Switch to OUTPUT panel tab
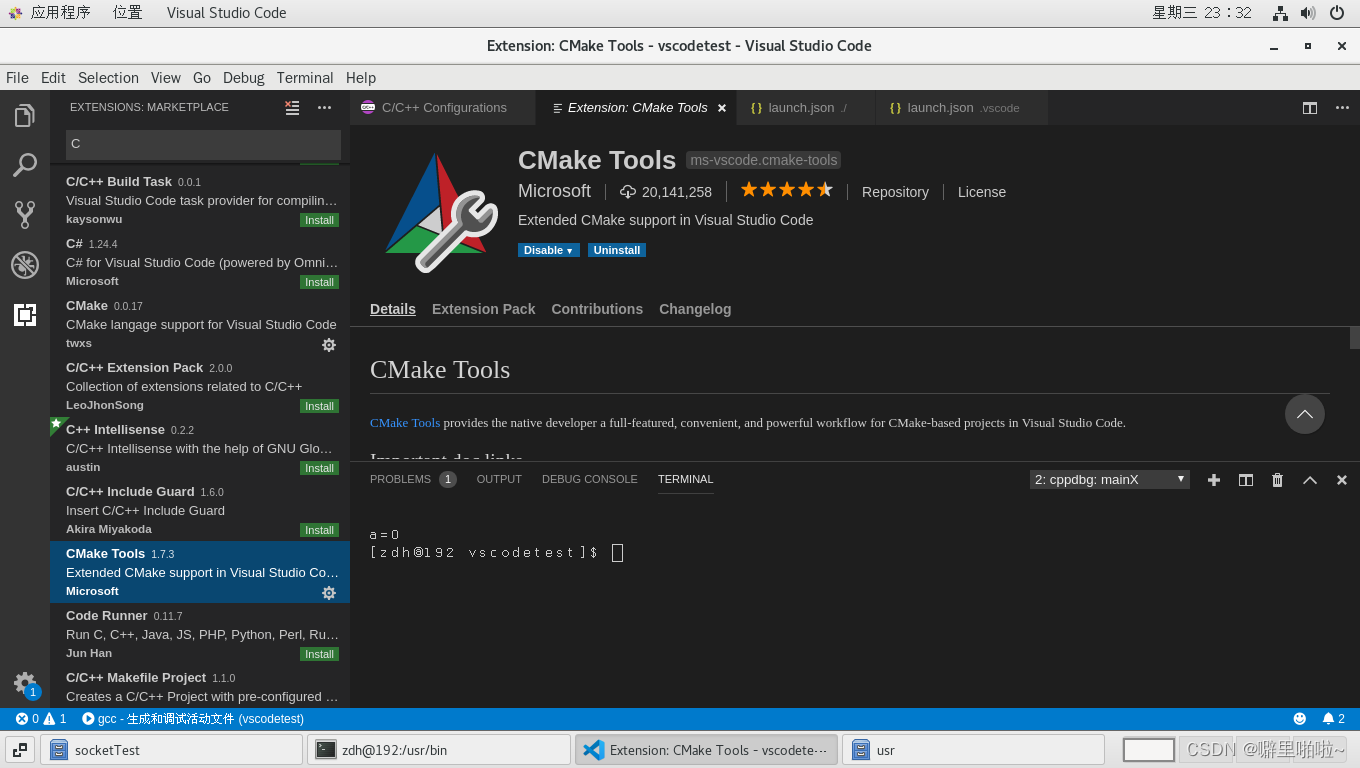This screenshot has height=768, width=1360. coord(499,480)
